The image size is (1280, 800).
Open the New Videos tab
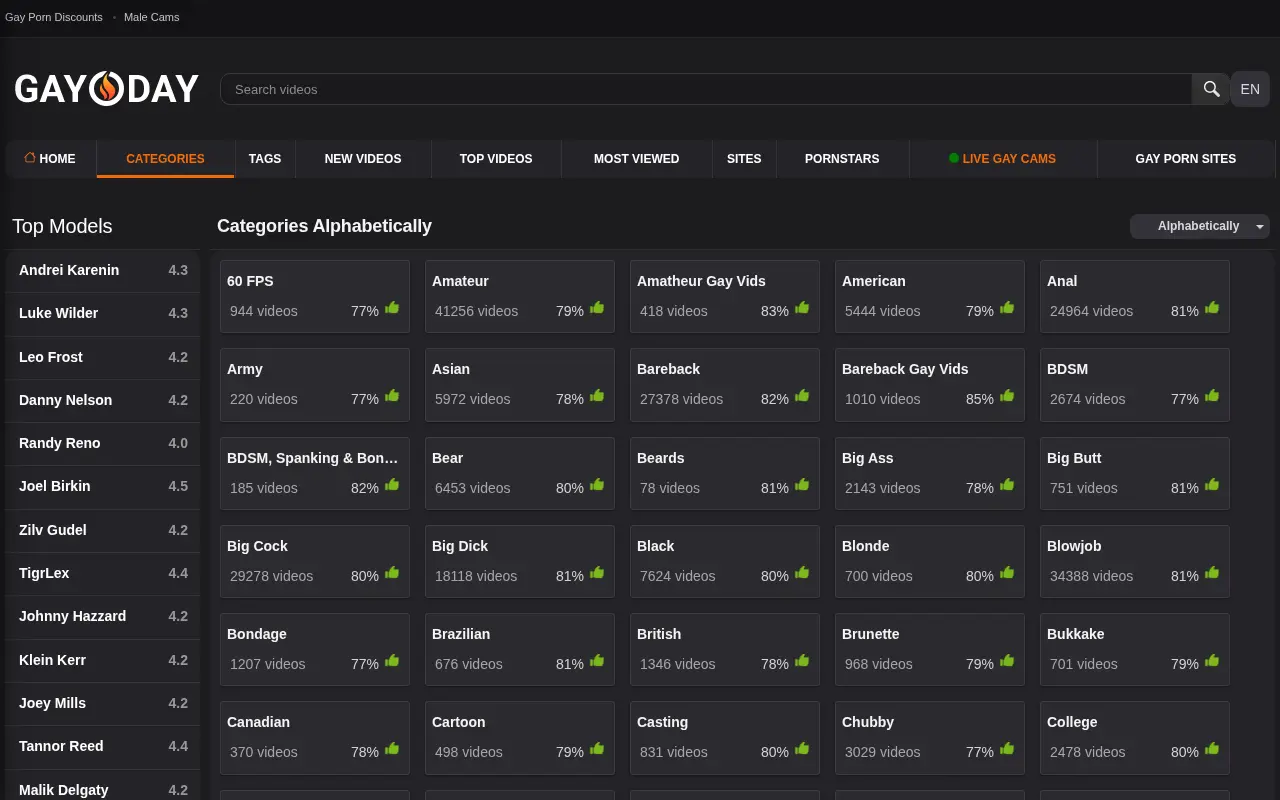363,158
